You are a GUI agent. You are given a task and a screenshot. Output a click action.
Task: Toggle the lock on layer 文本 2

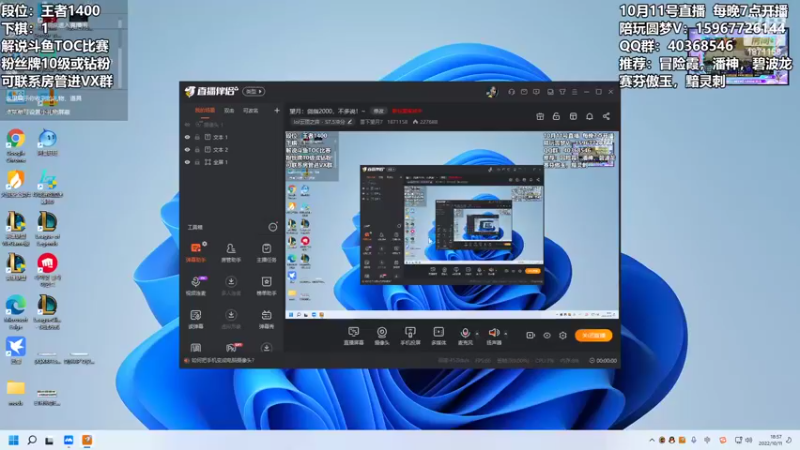pyautogui.click(x=197, y=149)
